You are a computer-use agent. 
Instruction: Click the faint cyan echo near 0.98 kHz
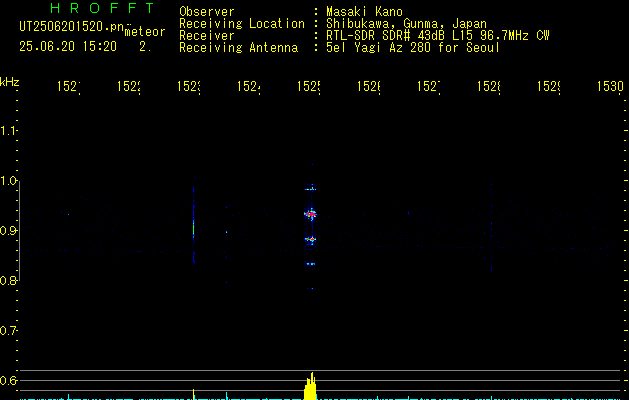pyautogui.click(x=310, y=189)
